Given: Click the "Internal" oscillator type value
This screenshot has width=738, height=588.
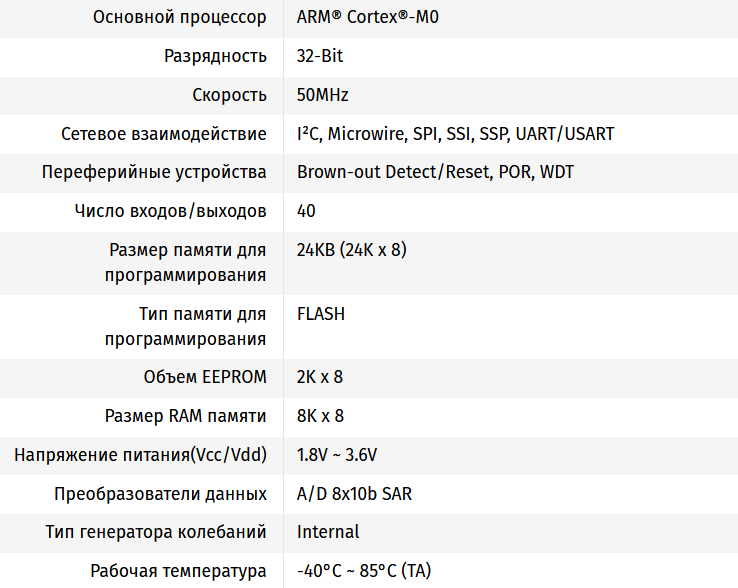Looking at the screenshot, I should coord(328,532).
